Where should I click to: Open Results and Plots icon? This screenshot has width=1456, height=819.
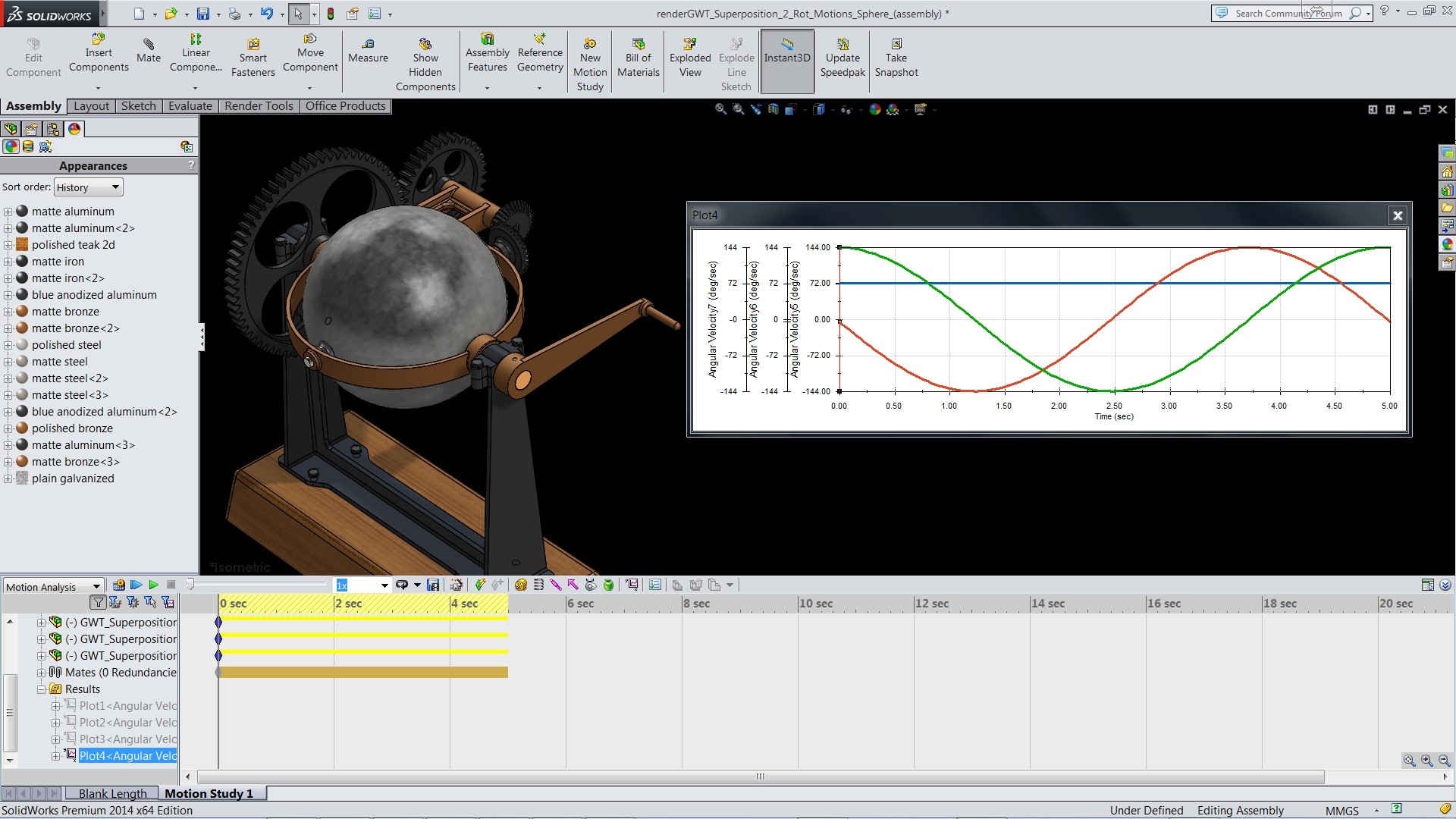pos(632,585)
